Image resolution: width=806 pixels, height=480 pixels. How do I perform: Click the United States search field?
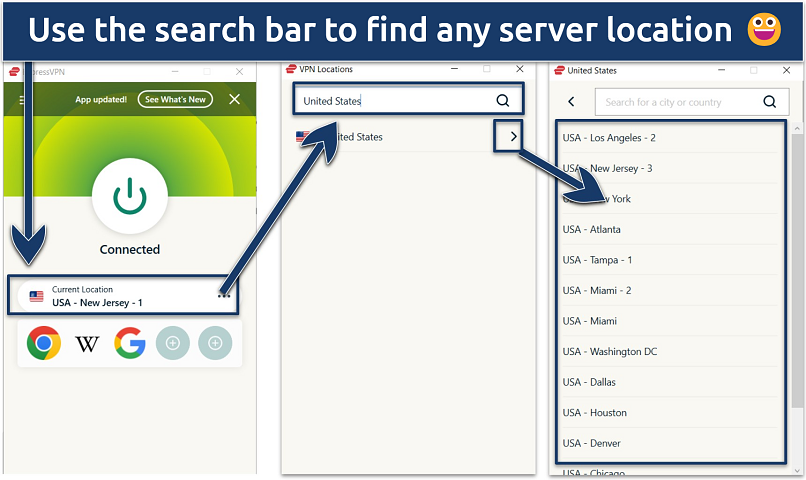[x=408, y=99]
